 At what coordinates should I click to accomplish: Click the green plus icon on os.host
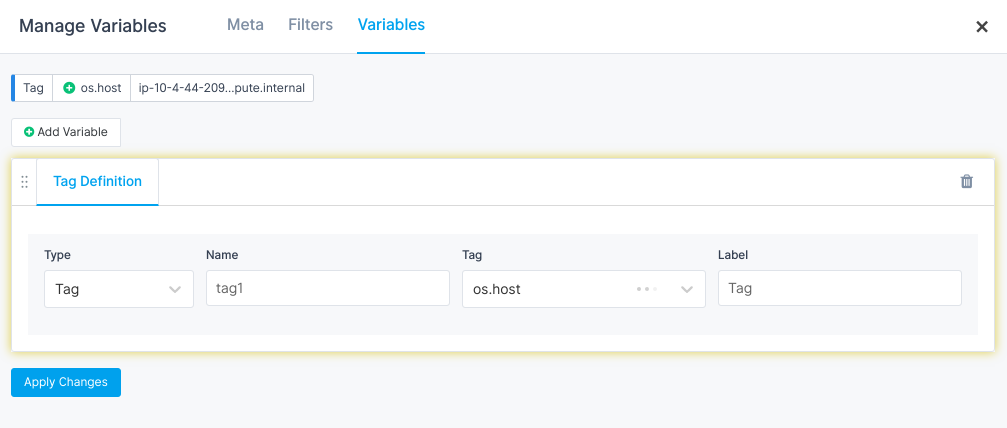click(x=69, y=88)
